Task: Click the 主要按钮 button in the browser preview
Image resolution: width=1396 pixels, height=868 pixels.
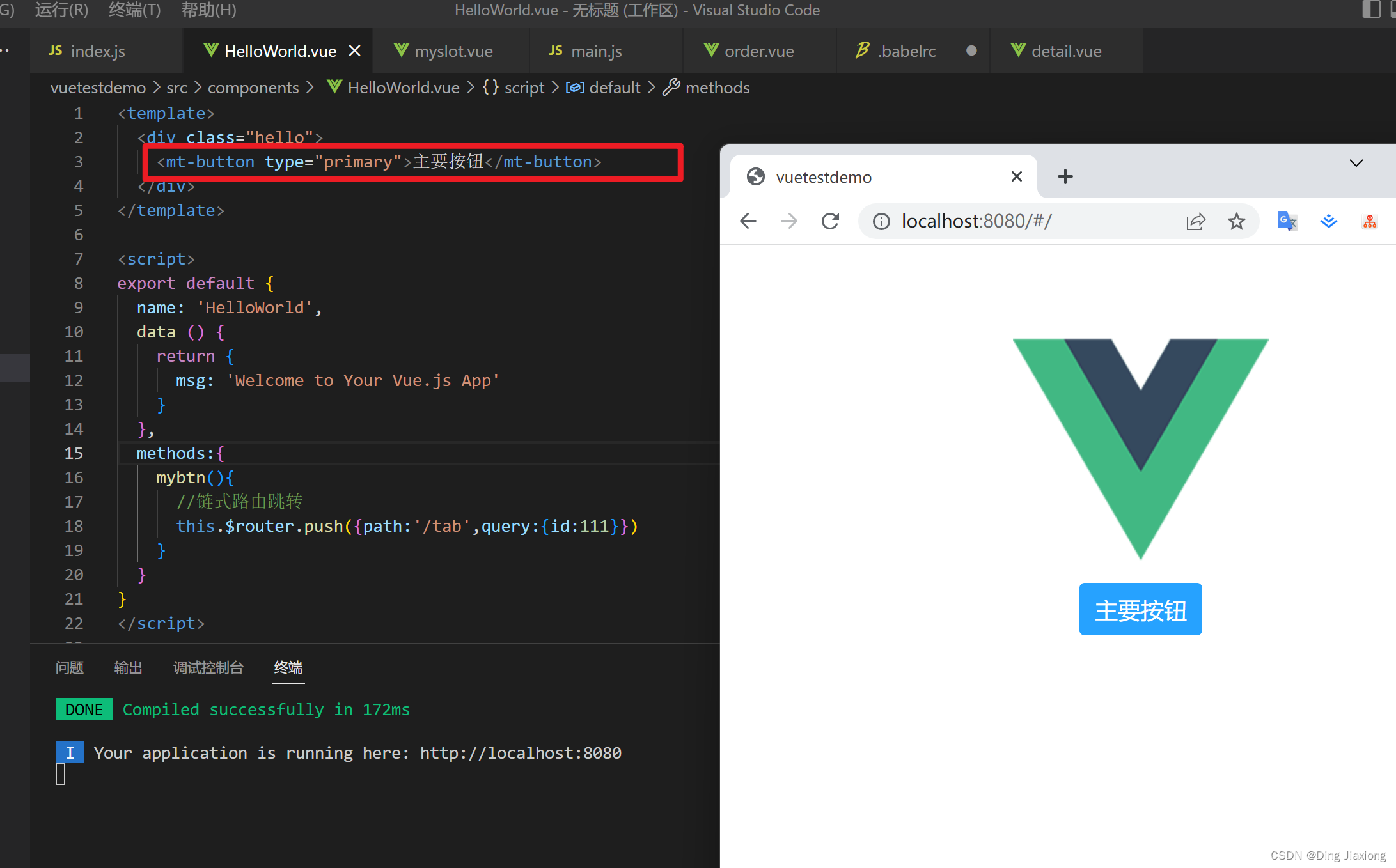Action: (x=1140, y=610)
